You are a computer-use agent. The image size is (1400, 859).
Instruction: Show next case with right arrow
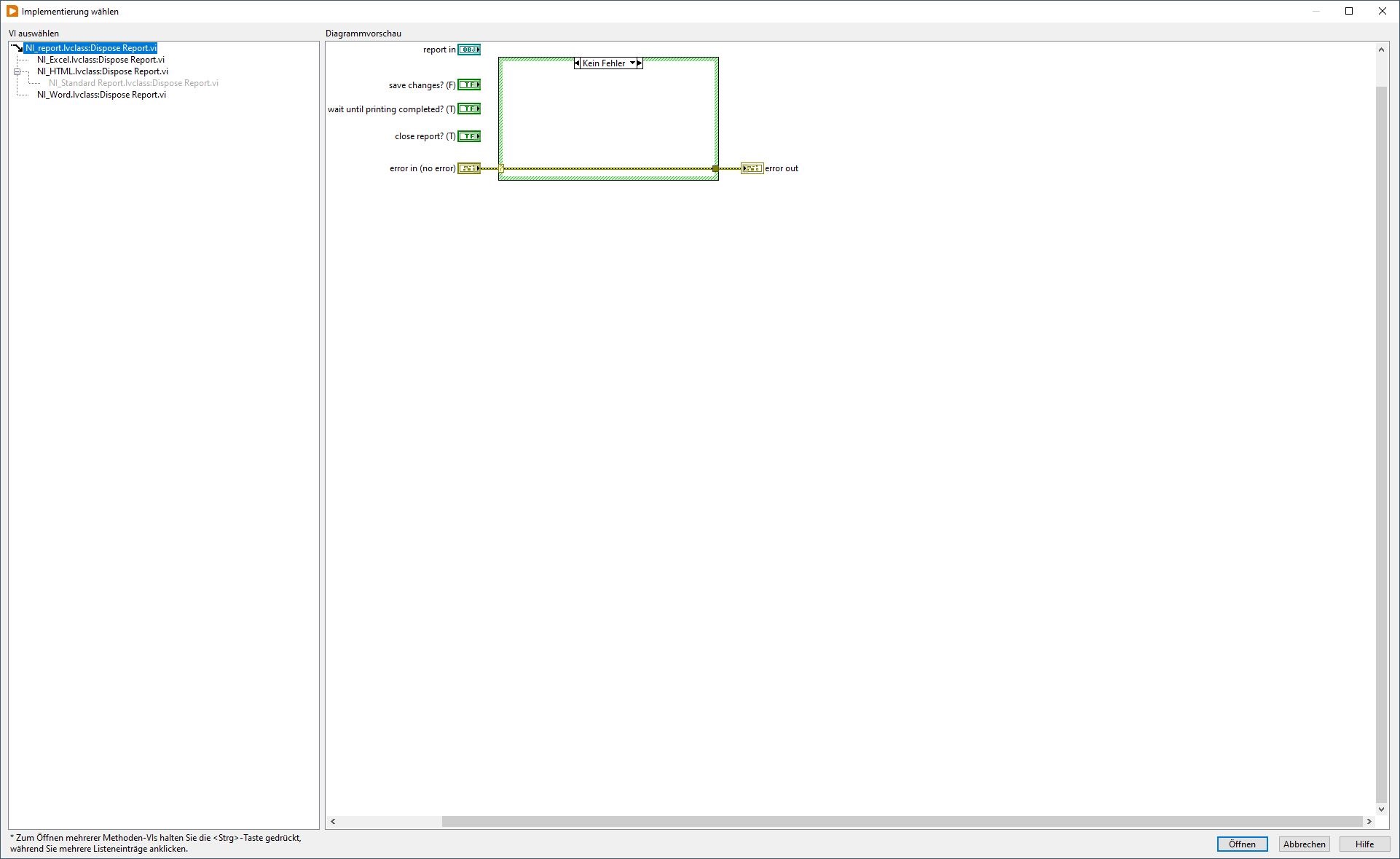(x=640, y=63)
